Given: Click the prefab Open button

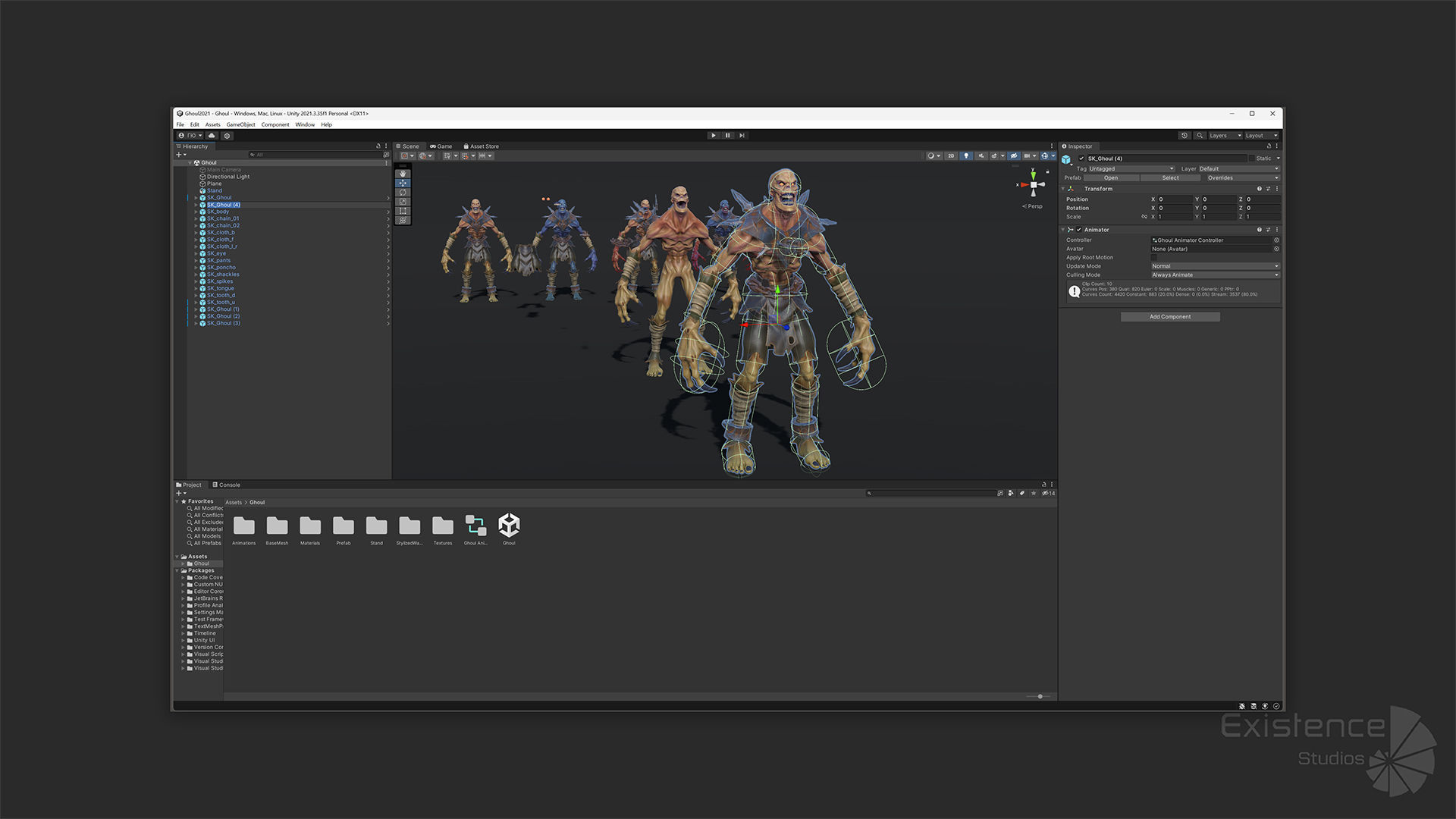Looking at the screenshot, I should coord(1111,178).
